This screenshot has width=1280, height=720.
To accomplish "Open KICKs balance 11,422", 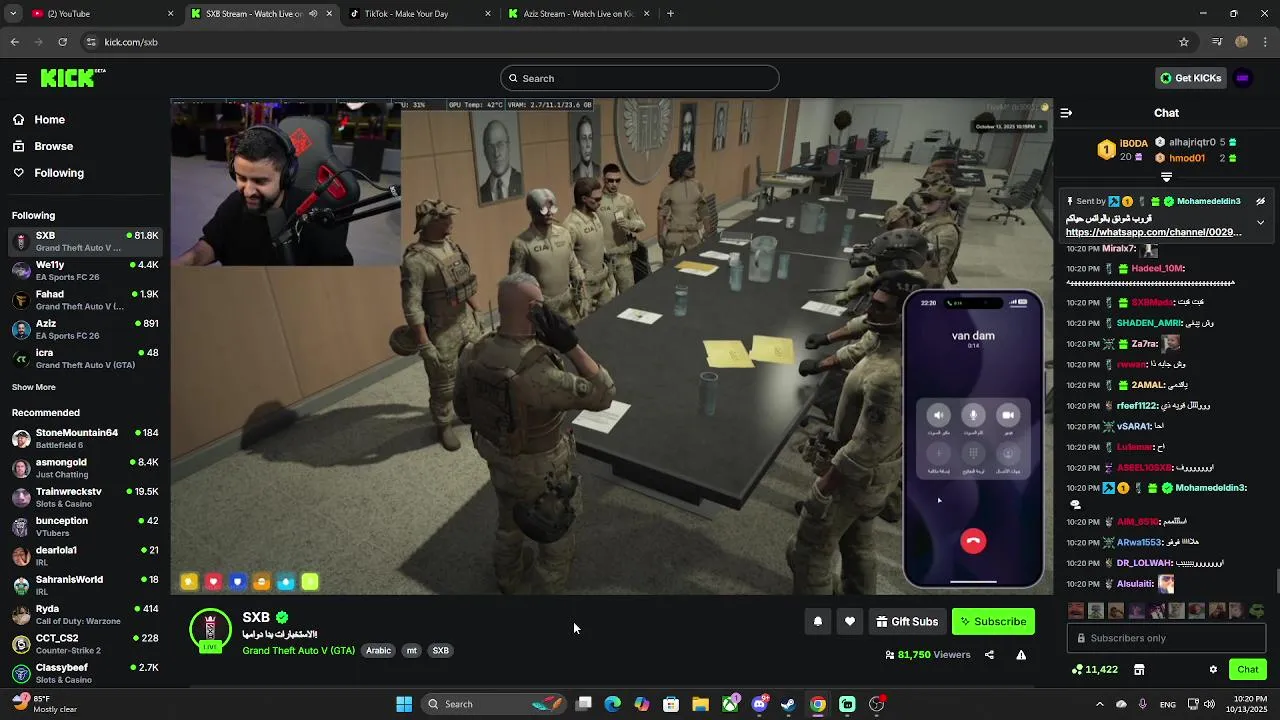I will point(1094,669).
